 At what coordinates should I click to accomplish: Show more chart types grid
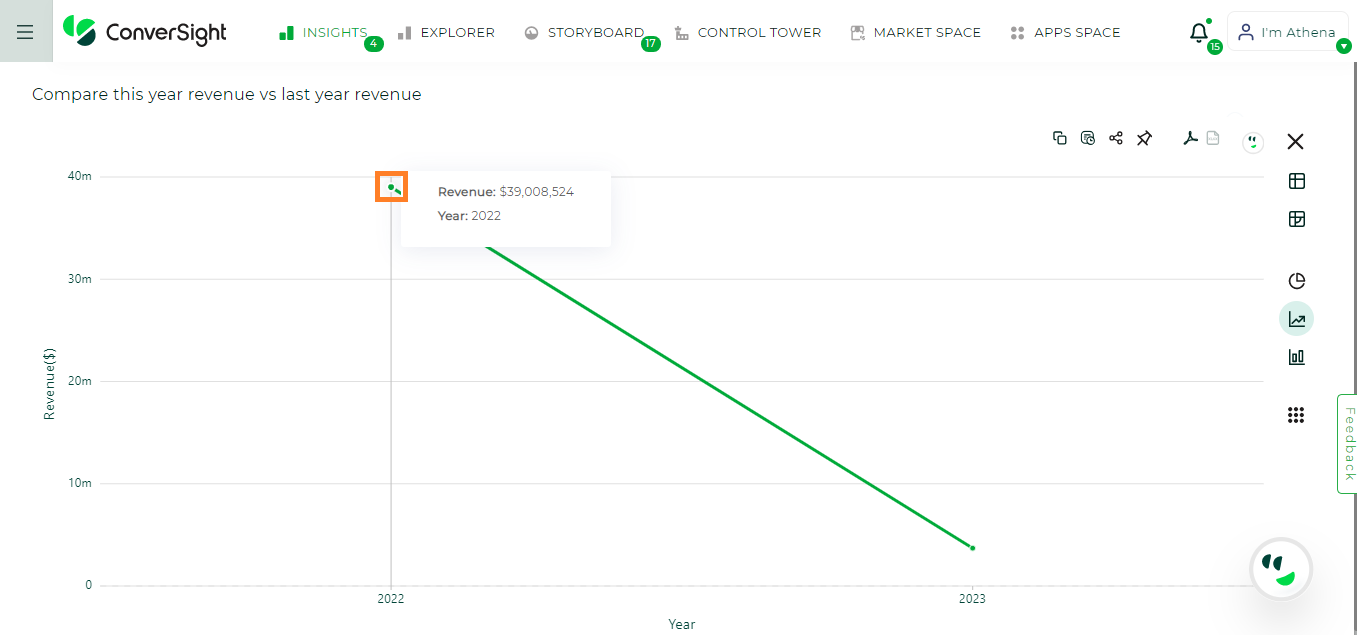[x=1296, y=415]
